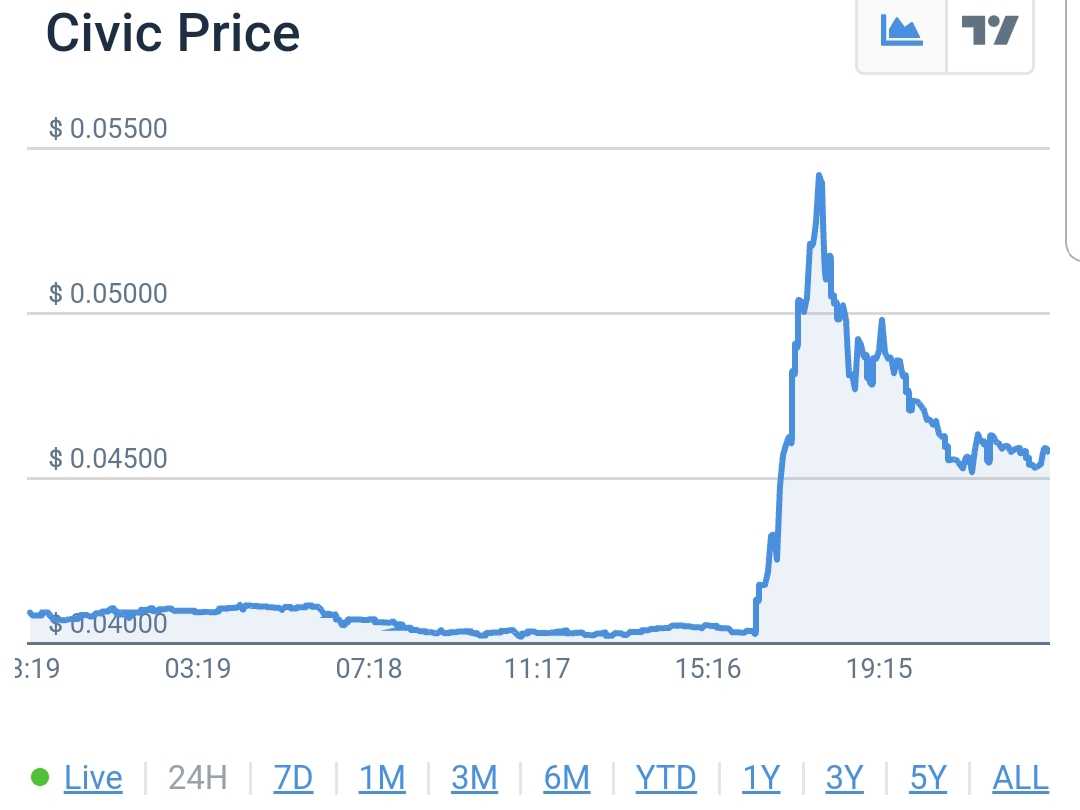1080x810 pixels.
Task: Select the Live price range
Action: tap(93, 777)
